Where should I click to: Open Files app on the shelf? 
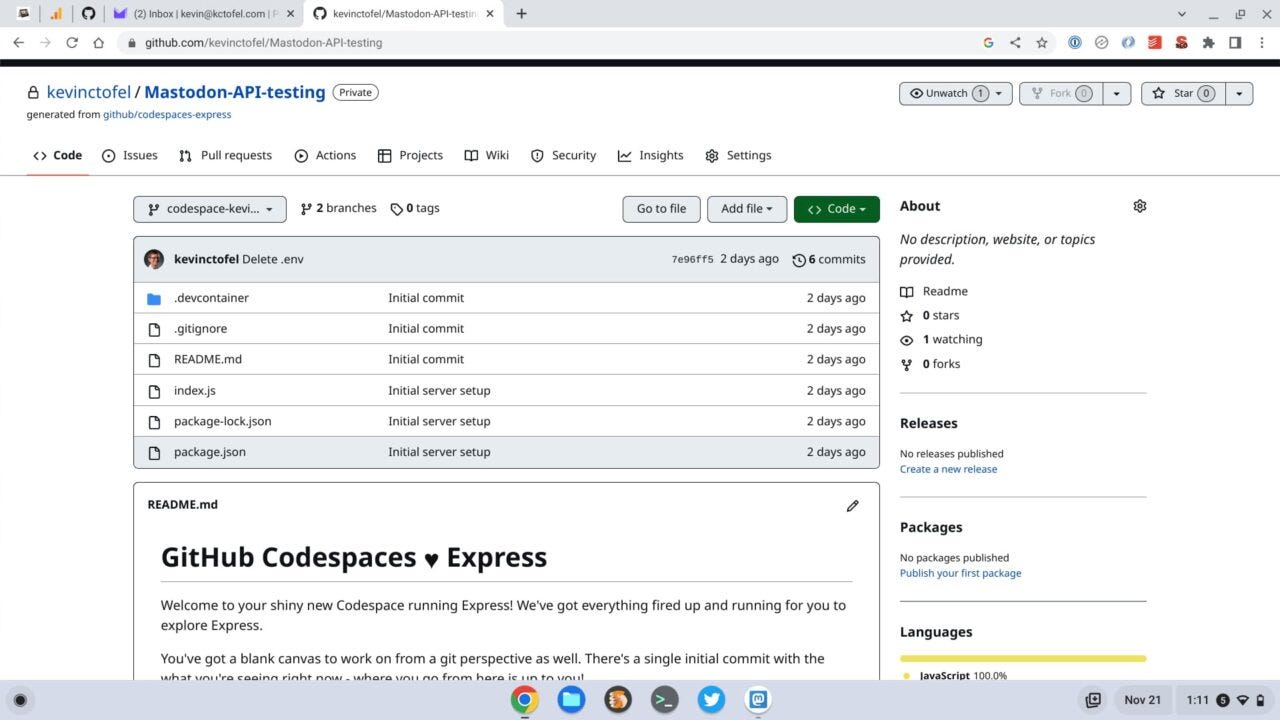pos(571,700)
